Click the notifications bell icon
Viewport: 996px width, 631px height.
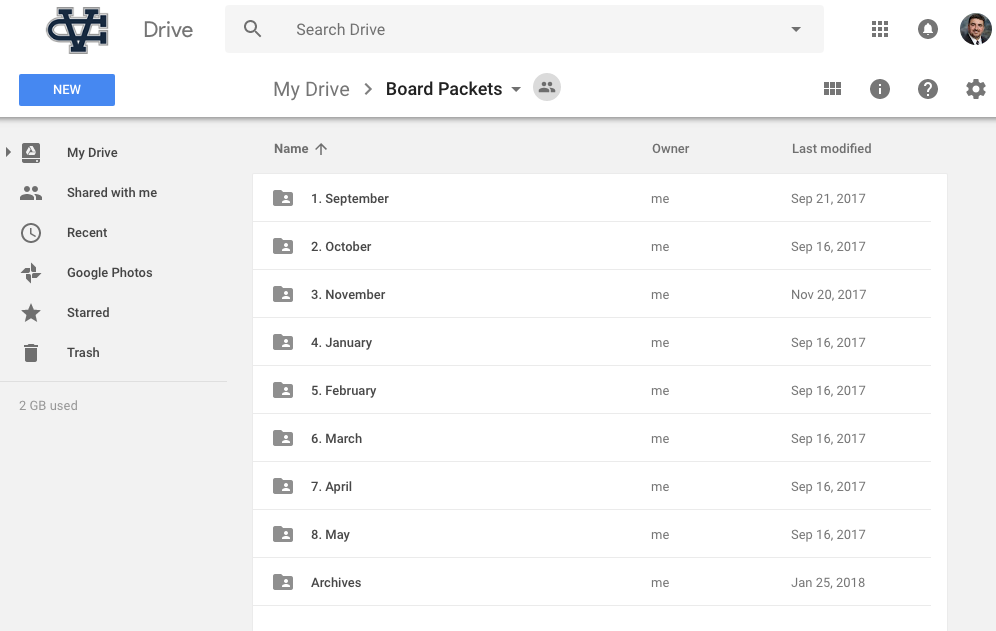click(928, 29)
